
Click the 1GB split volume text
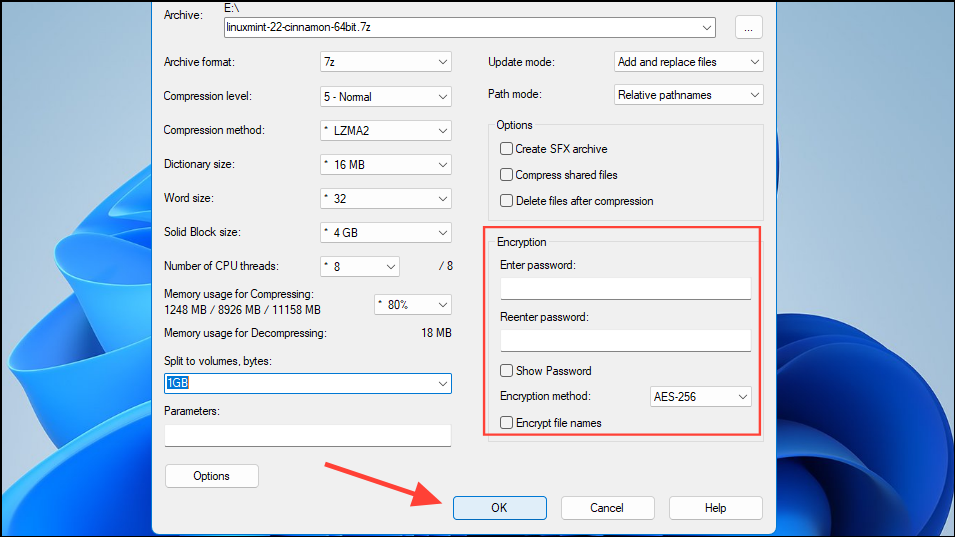click(178, 383)
